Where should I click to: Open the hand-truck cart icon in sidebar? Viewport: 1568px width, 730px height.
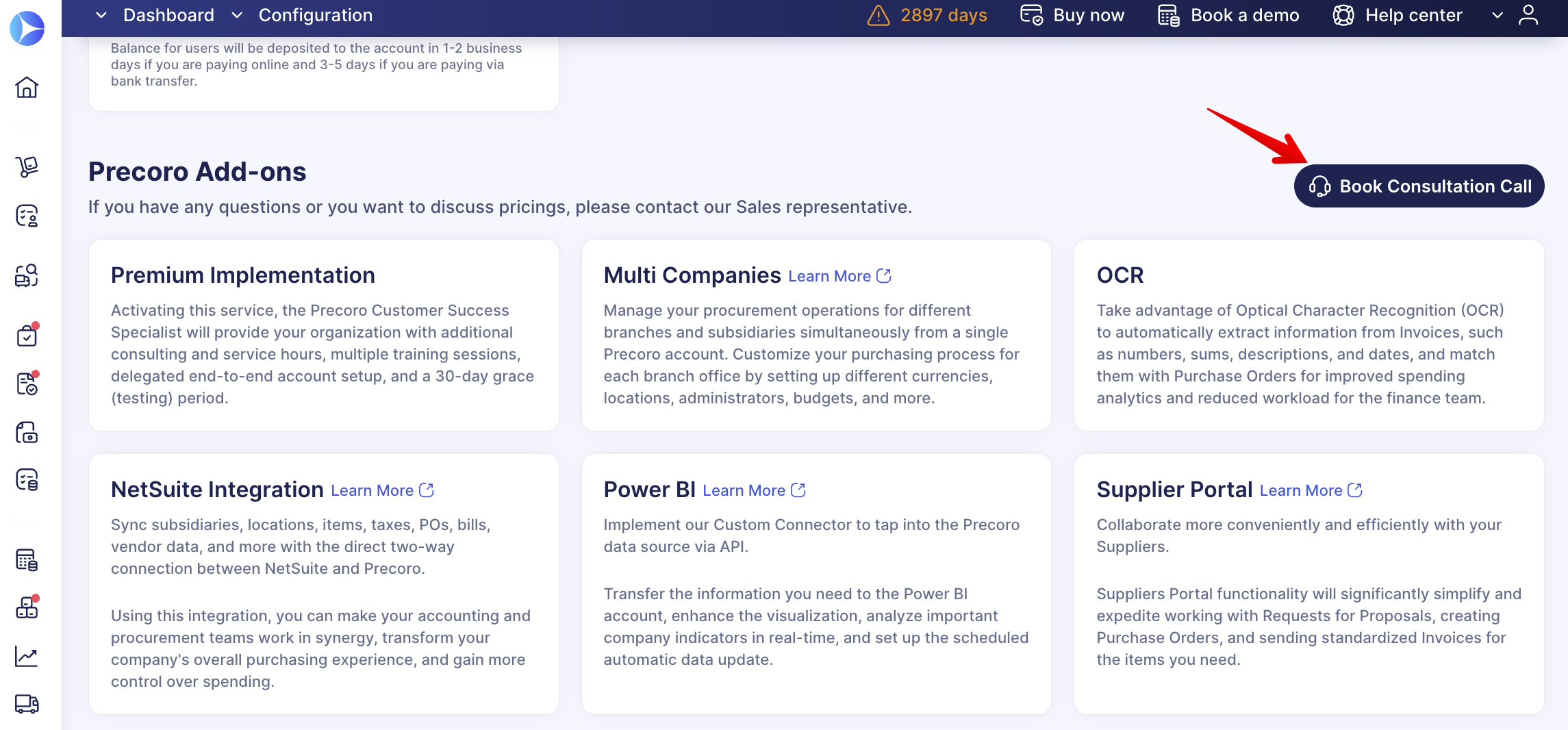27,166
